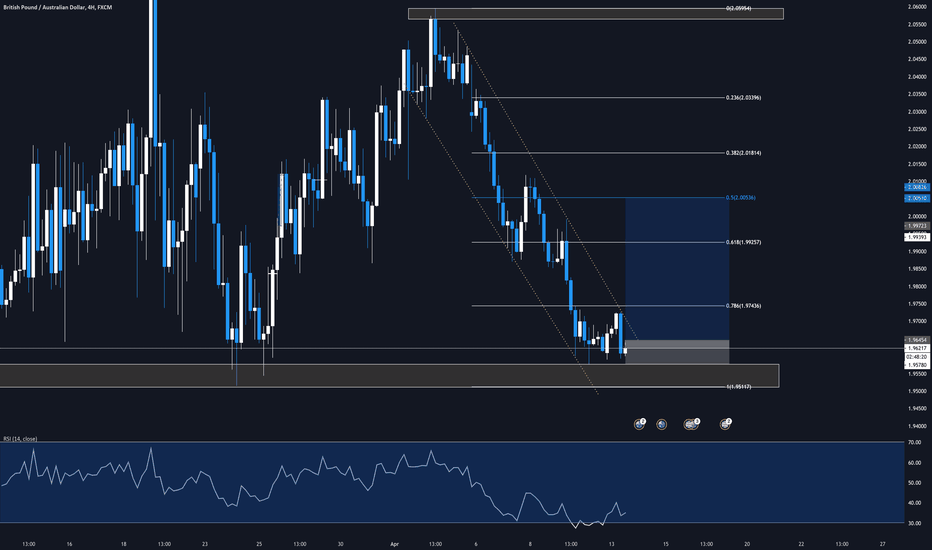Click the 16 date label on the time axis
Screen dimensions: 932x550
click(x=70, y=543)
